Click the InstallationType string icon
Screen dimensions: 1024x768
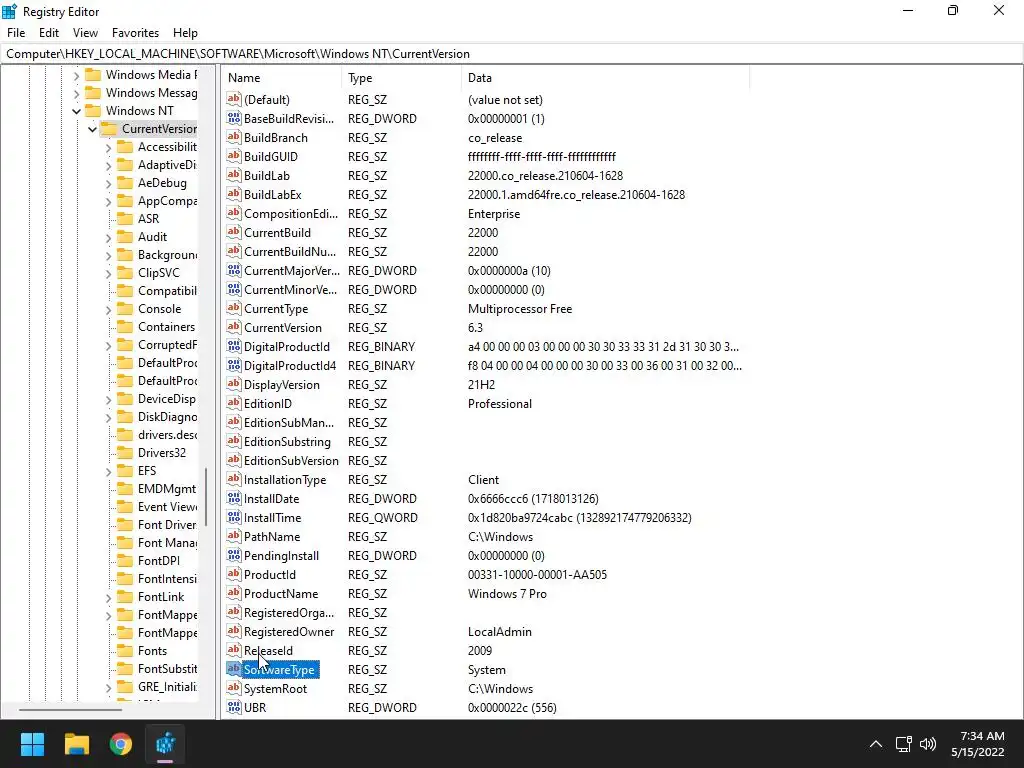click(x=234, y=479)
